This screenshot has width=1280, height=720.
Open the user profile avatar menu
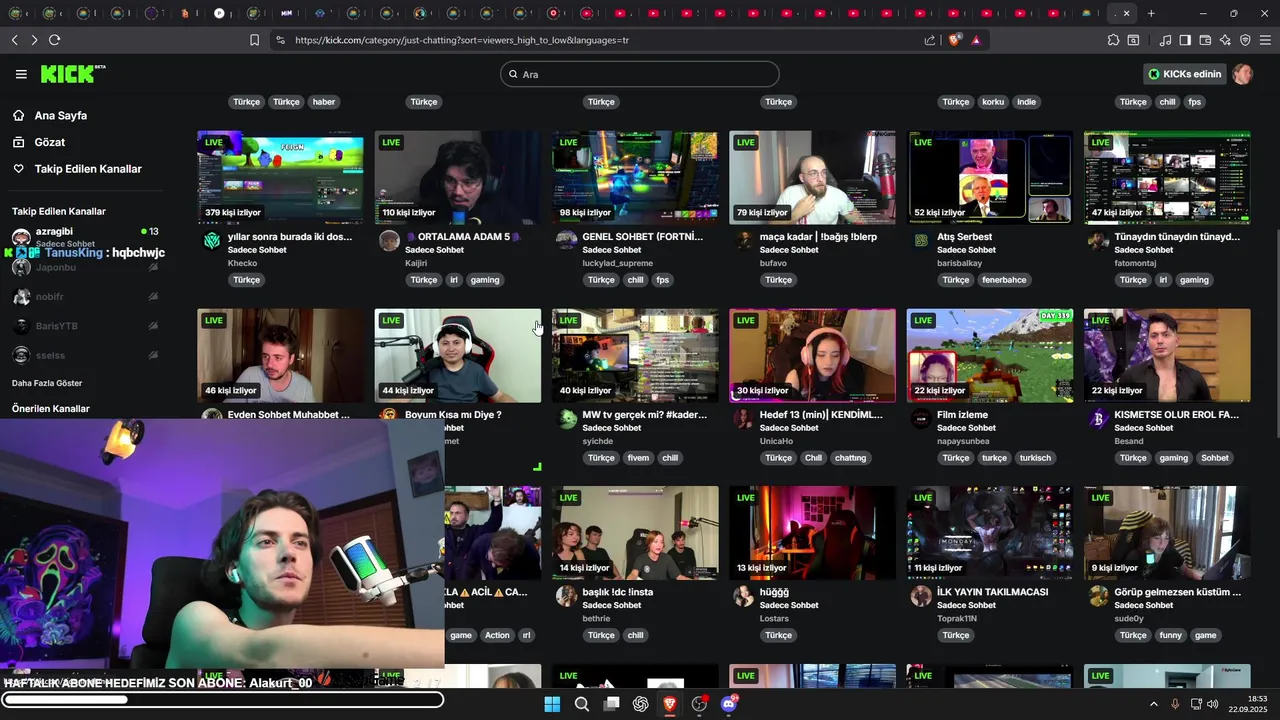(x=1243, y=74)
